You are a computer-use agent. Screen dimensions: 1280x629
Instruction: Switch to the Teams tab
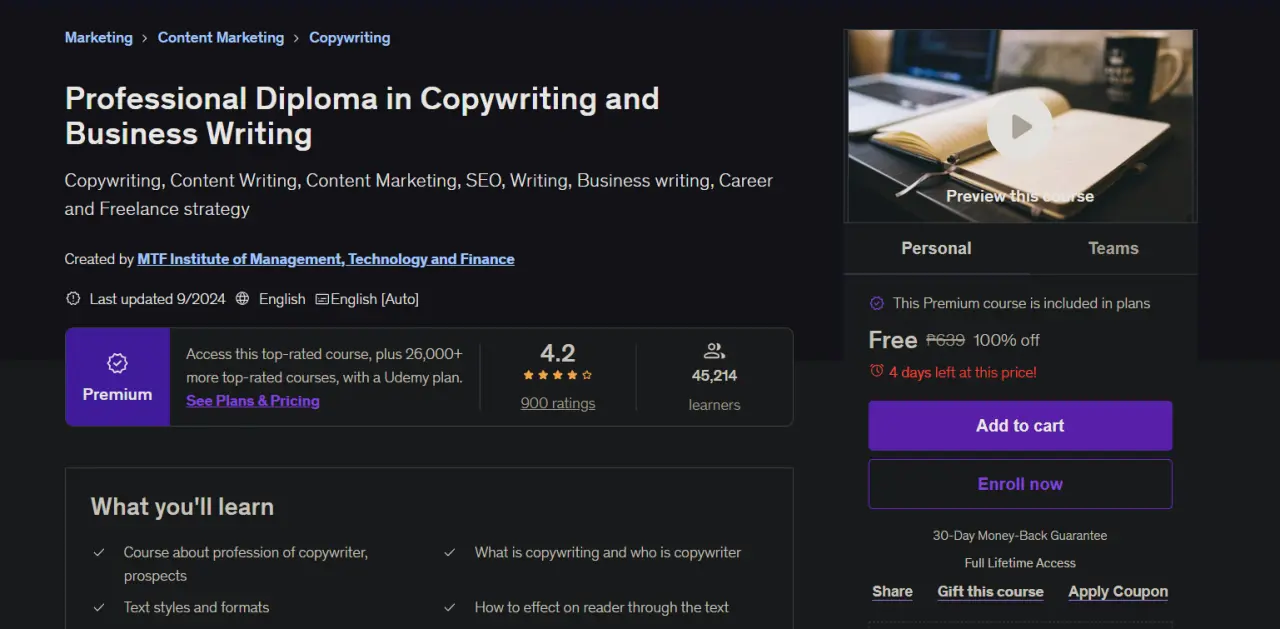1113,248
